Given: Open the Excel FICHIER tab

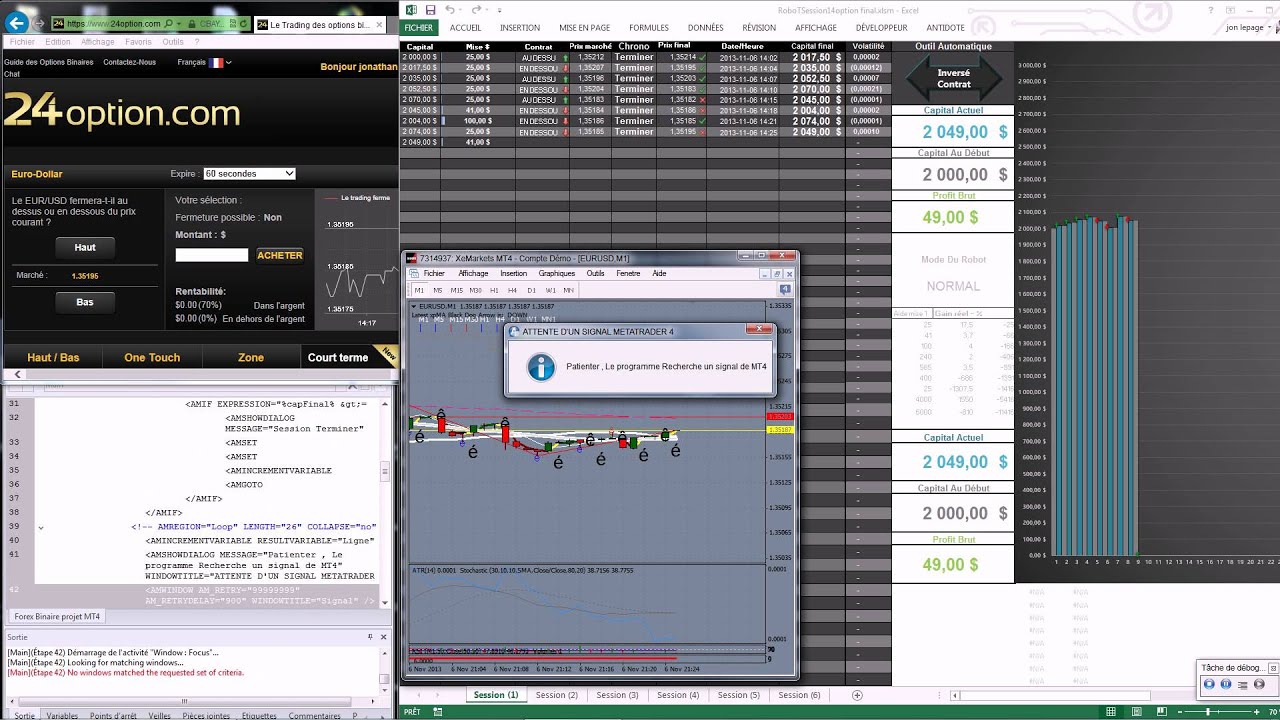Looking at the screenshot, I should (418, 28).
